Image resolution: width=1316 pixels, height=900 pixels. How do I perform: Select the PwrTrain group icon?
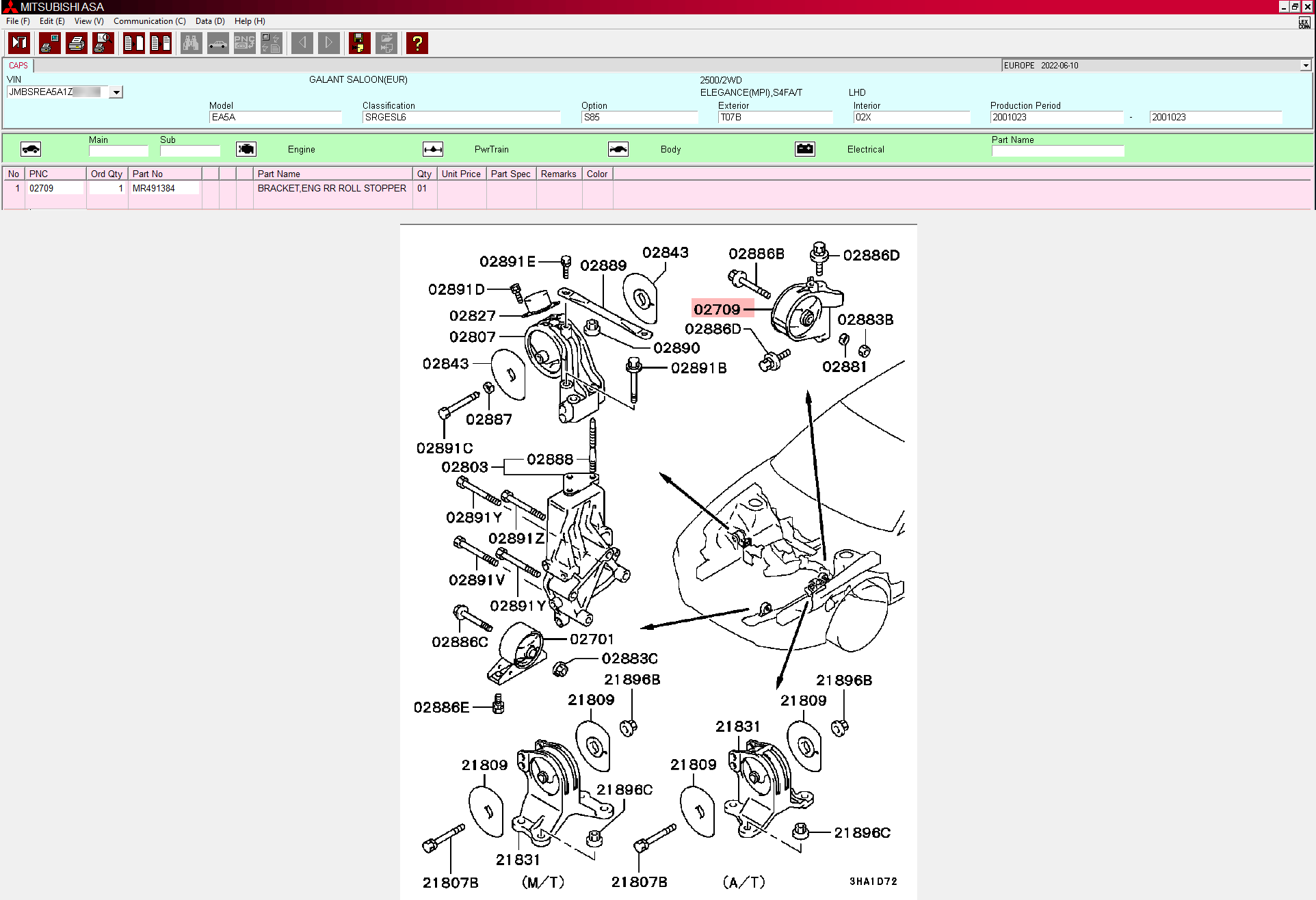coord(432,149)
